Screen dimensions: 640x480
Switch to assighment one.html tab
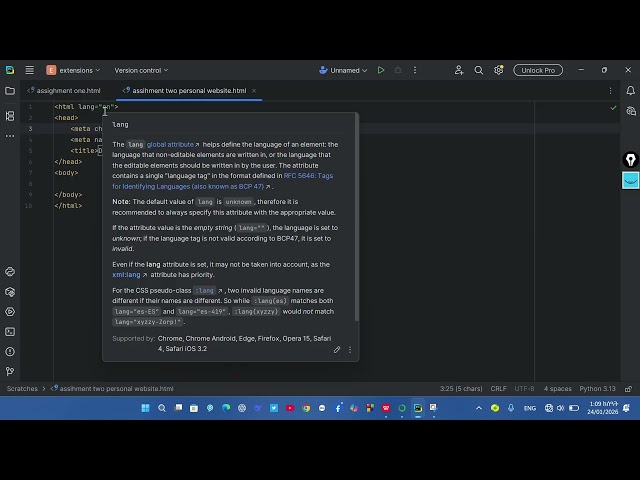pos(64,91)
